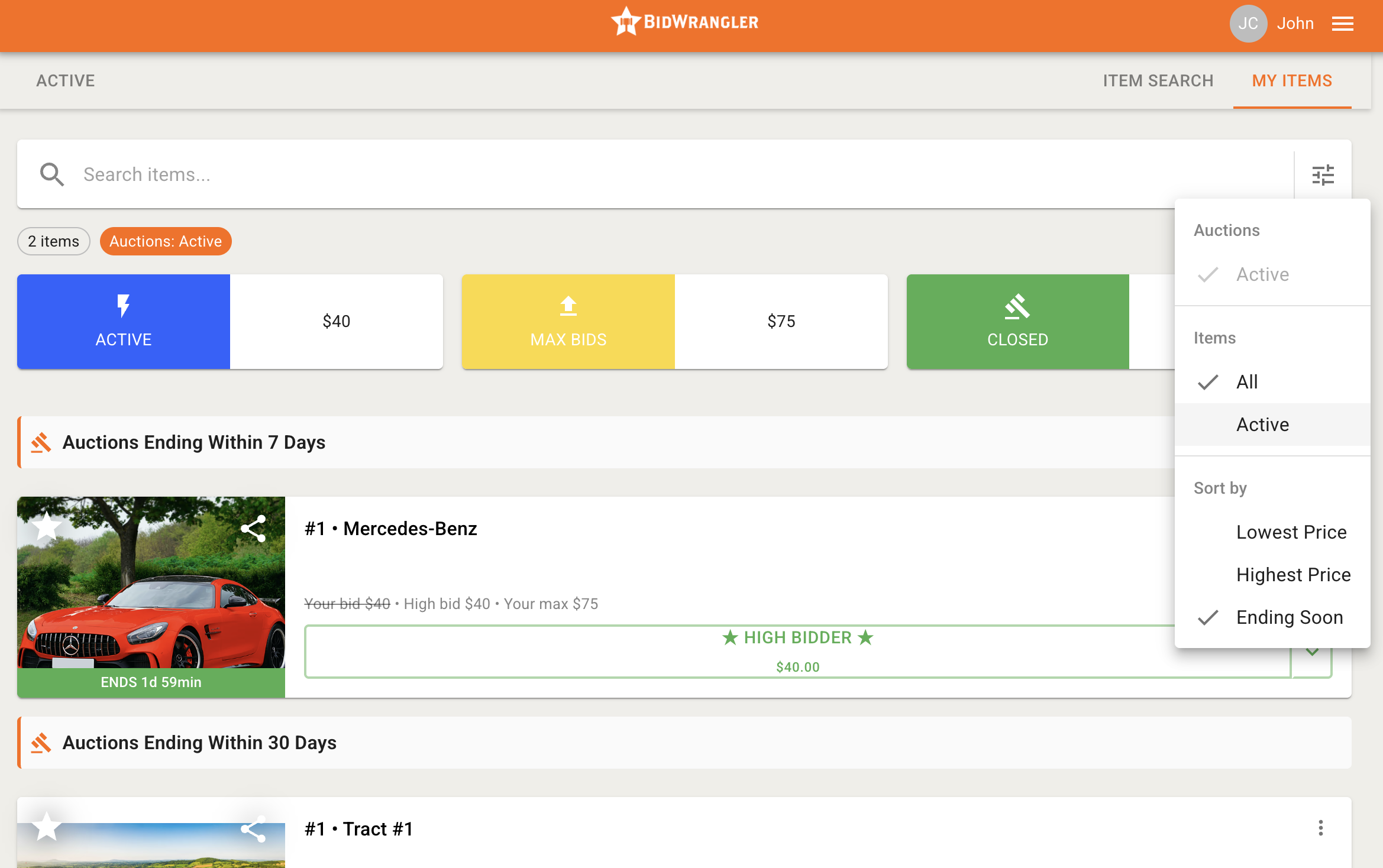Favorite the Mercedes-Benz item star
The height and width of the screenshot is (868, 1383).
coord(47,526)
